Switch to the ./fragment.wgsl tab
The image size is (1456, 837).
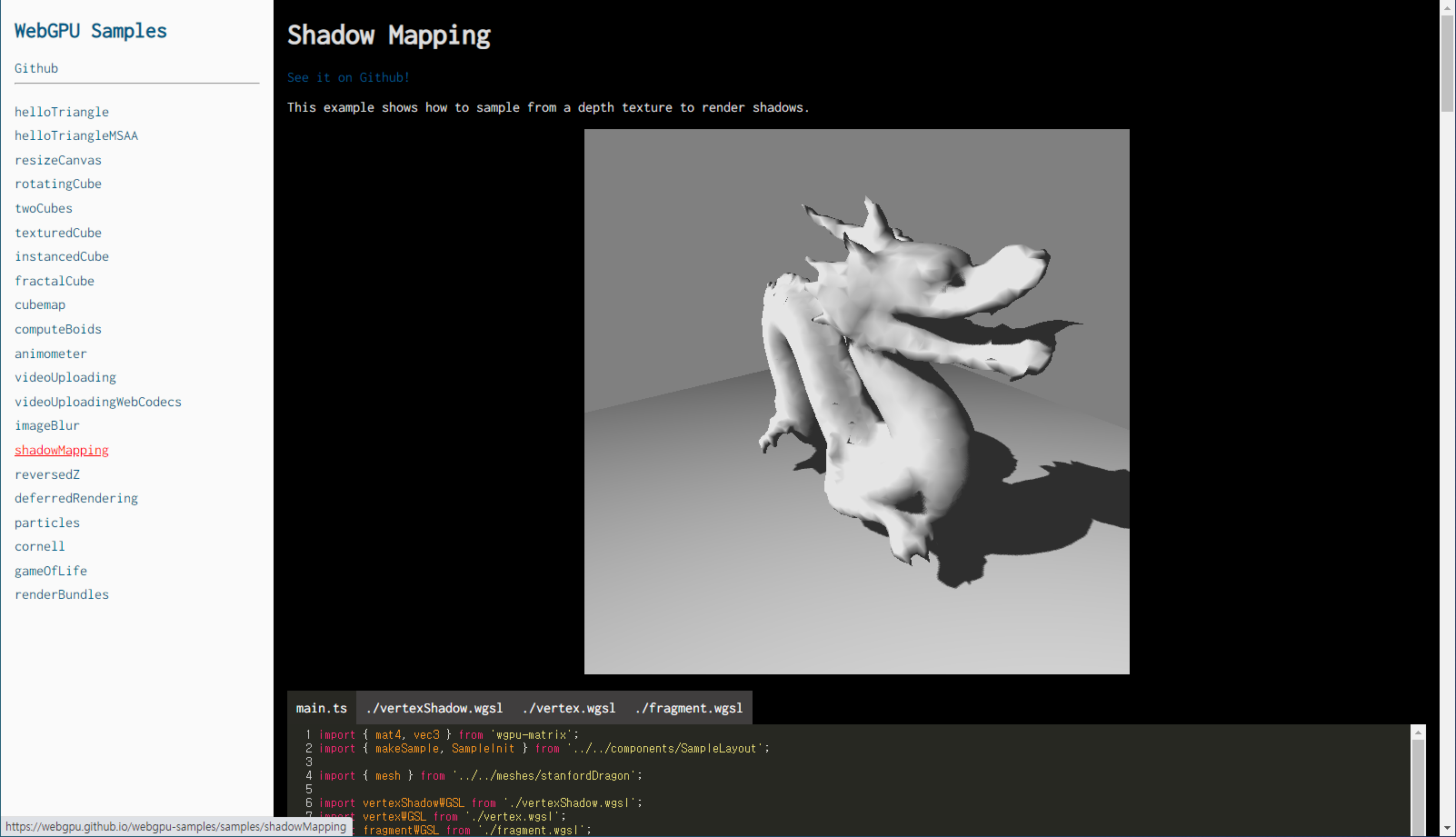pos(689,708)
